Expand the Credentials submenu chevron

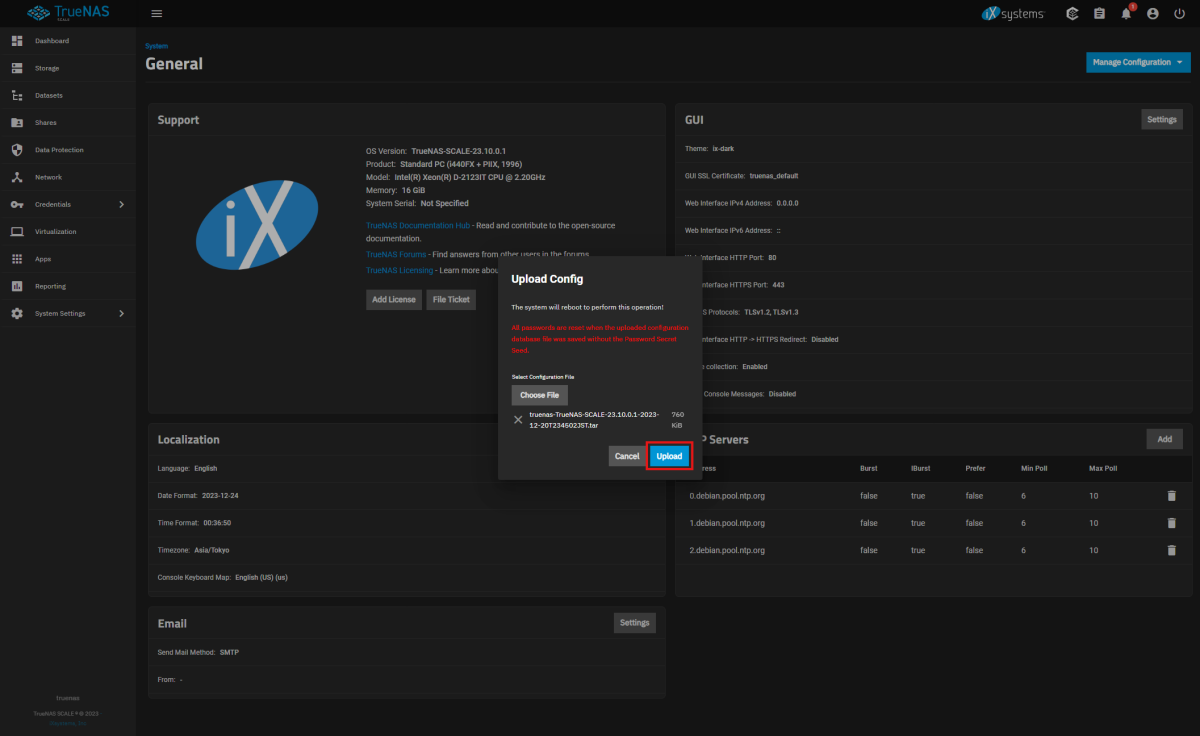[121, 204]
